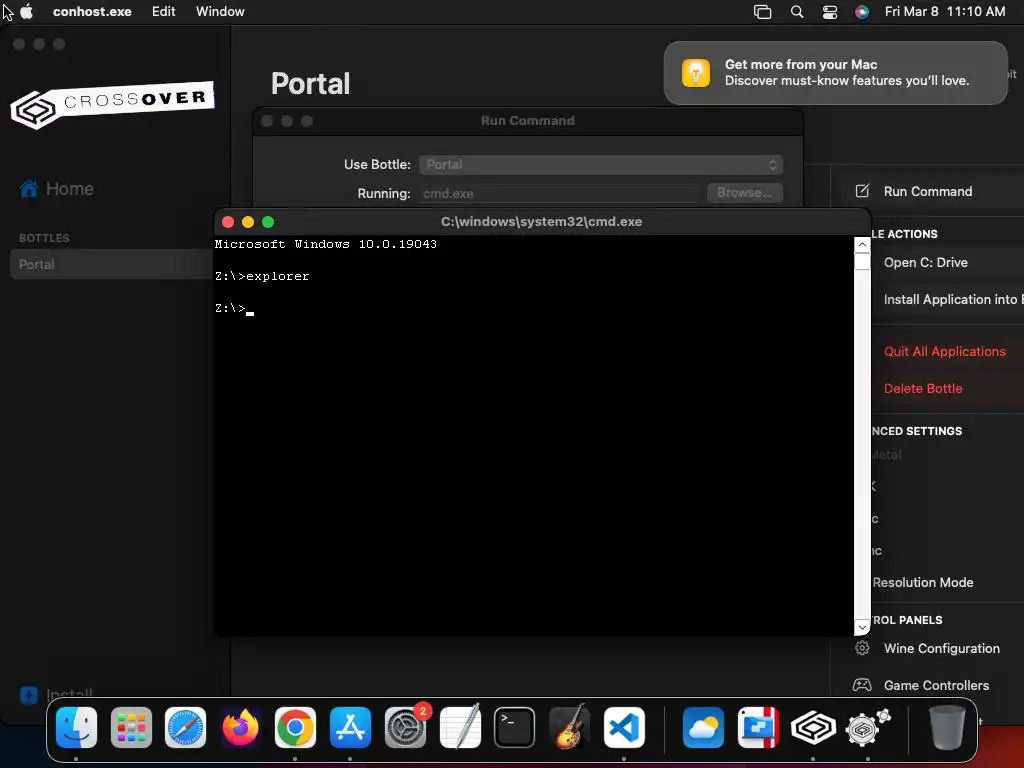Activate Siri from the menu bar

click(x=862, y=12)
